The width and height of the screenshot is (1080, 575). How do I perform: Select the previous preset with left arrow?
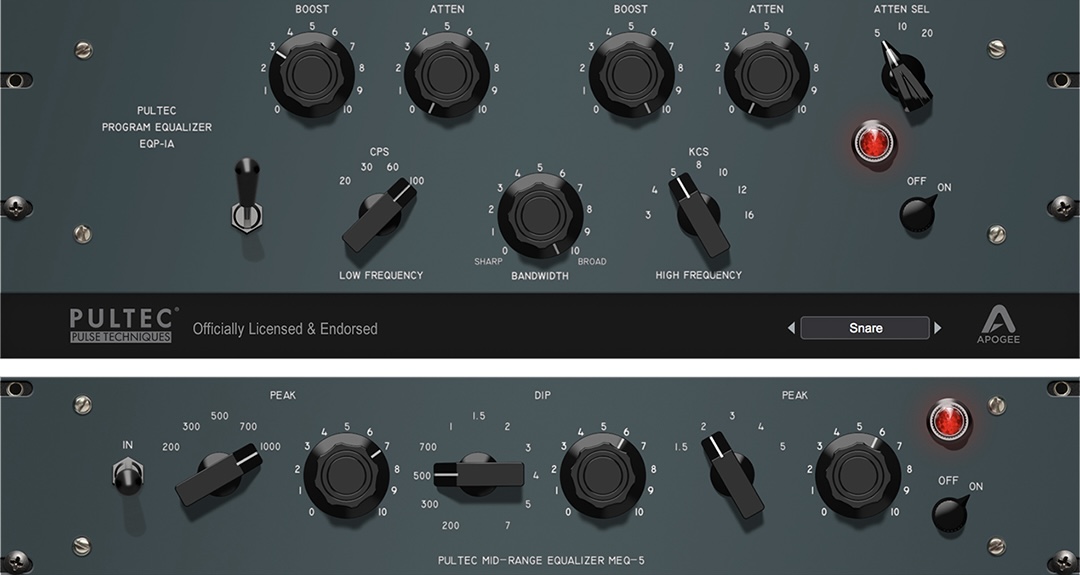791,328
